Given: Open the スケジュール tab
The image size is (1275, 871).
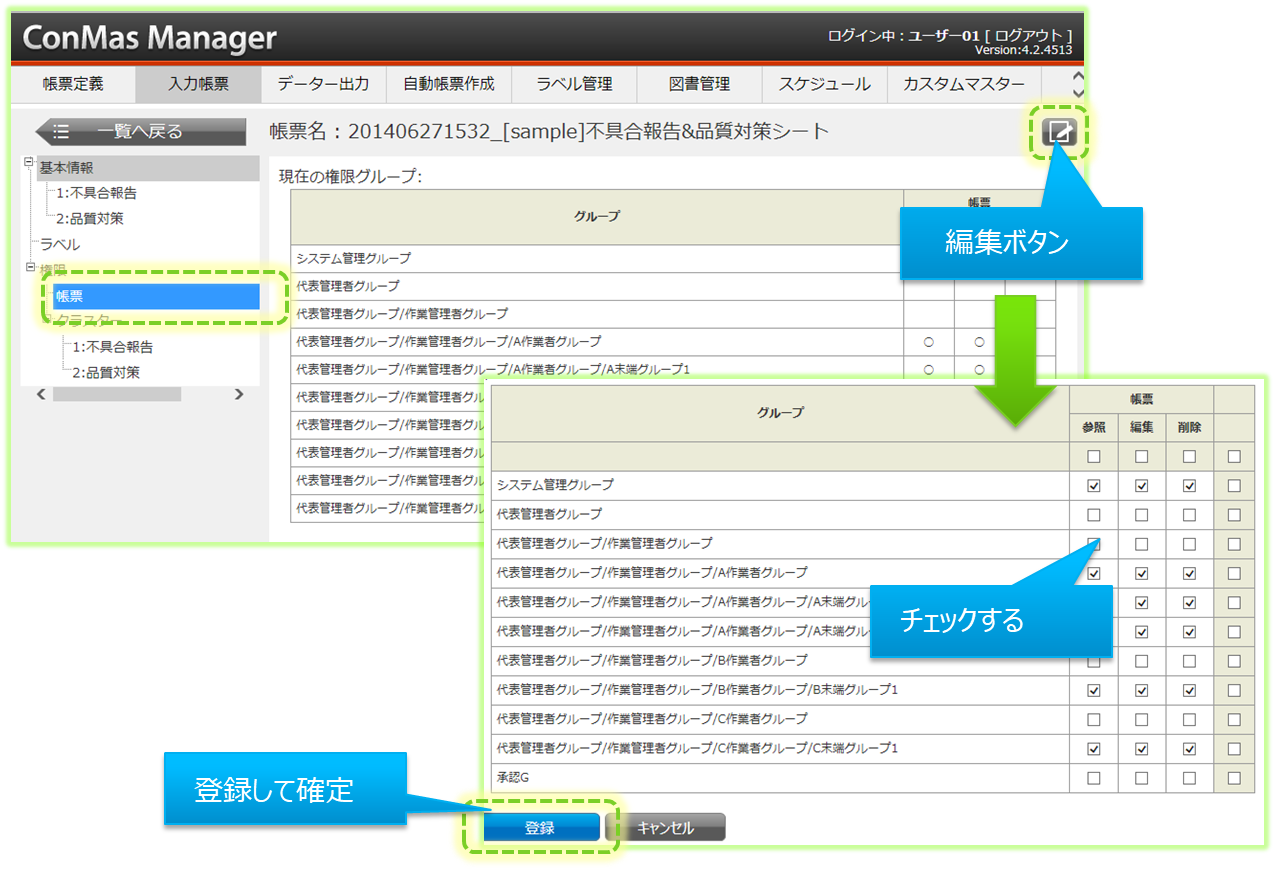Looking at the screenshot, I should click(824, 84).
